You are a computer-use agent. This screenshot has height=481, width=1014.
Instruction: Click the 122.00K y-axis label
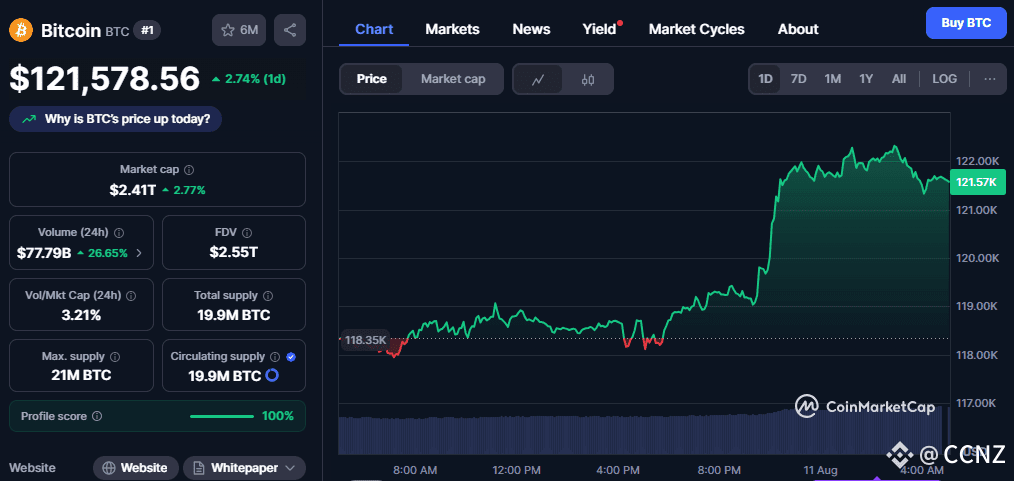coord(977,161)
